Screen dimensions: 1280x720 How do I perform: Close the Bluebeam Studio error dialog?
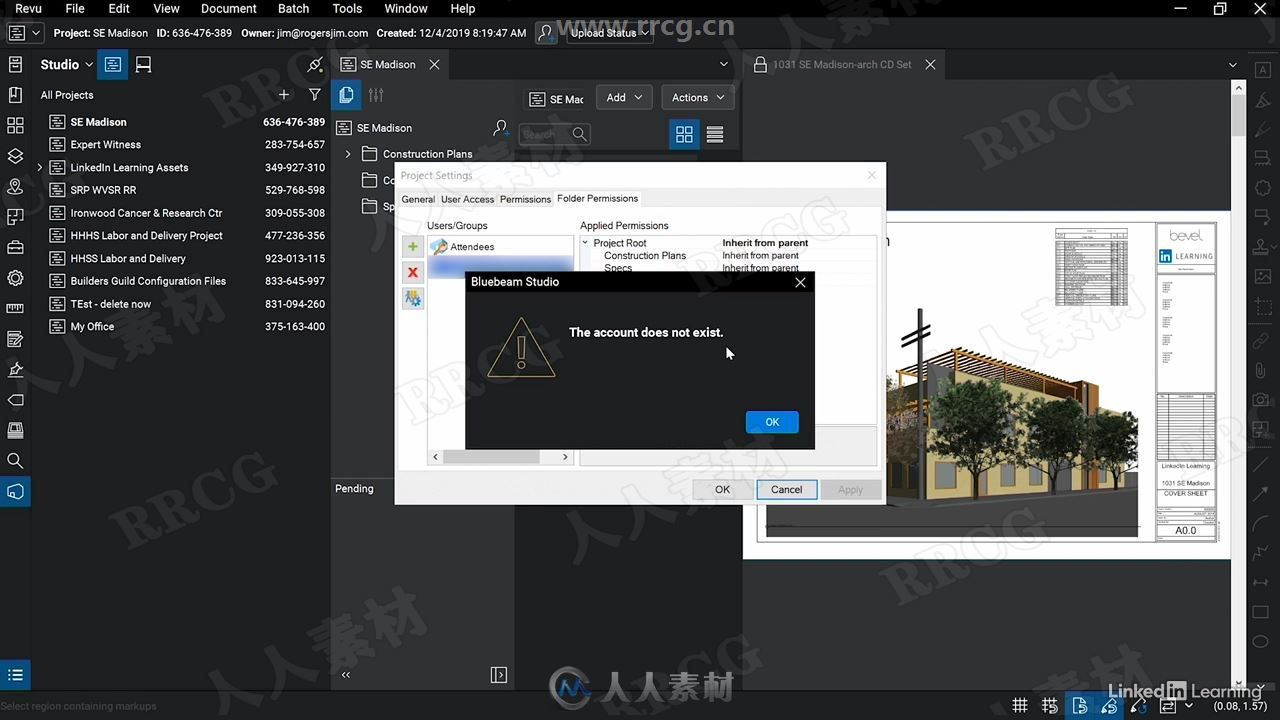(800, 283)
